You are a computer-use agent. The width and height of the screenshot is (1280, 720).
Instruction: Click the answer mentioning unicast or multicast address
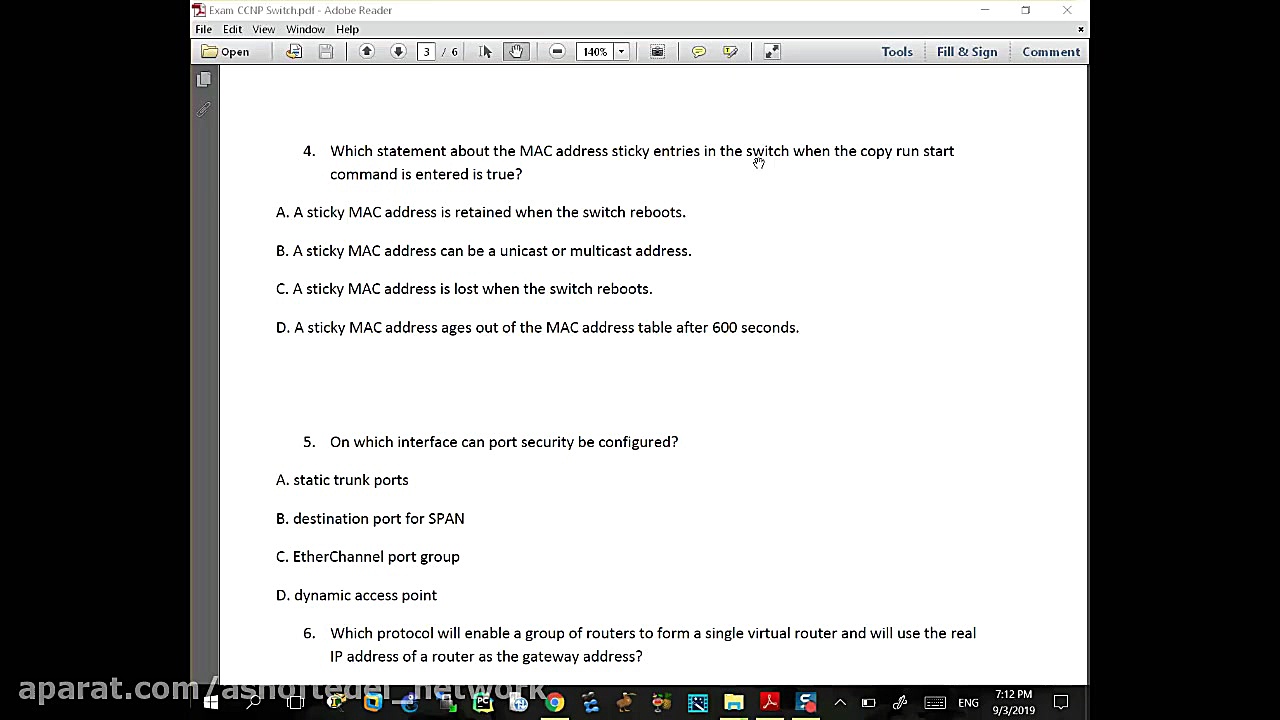click(484, 251)
